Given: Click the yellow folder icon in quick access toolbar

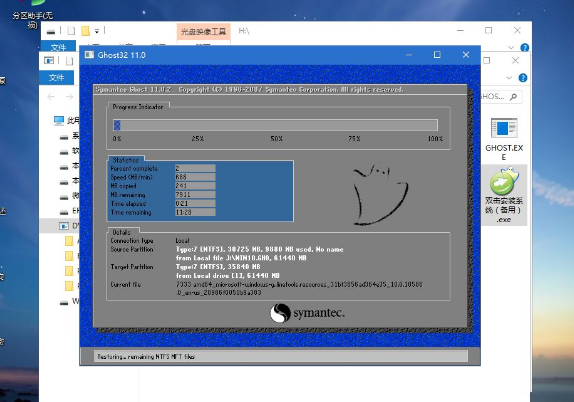Looking at the screenshot, I should pos(85,31).
